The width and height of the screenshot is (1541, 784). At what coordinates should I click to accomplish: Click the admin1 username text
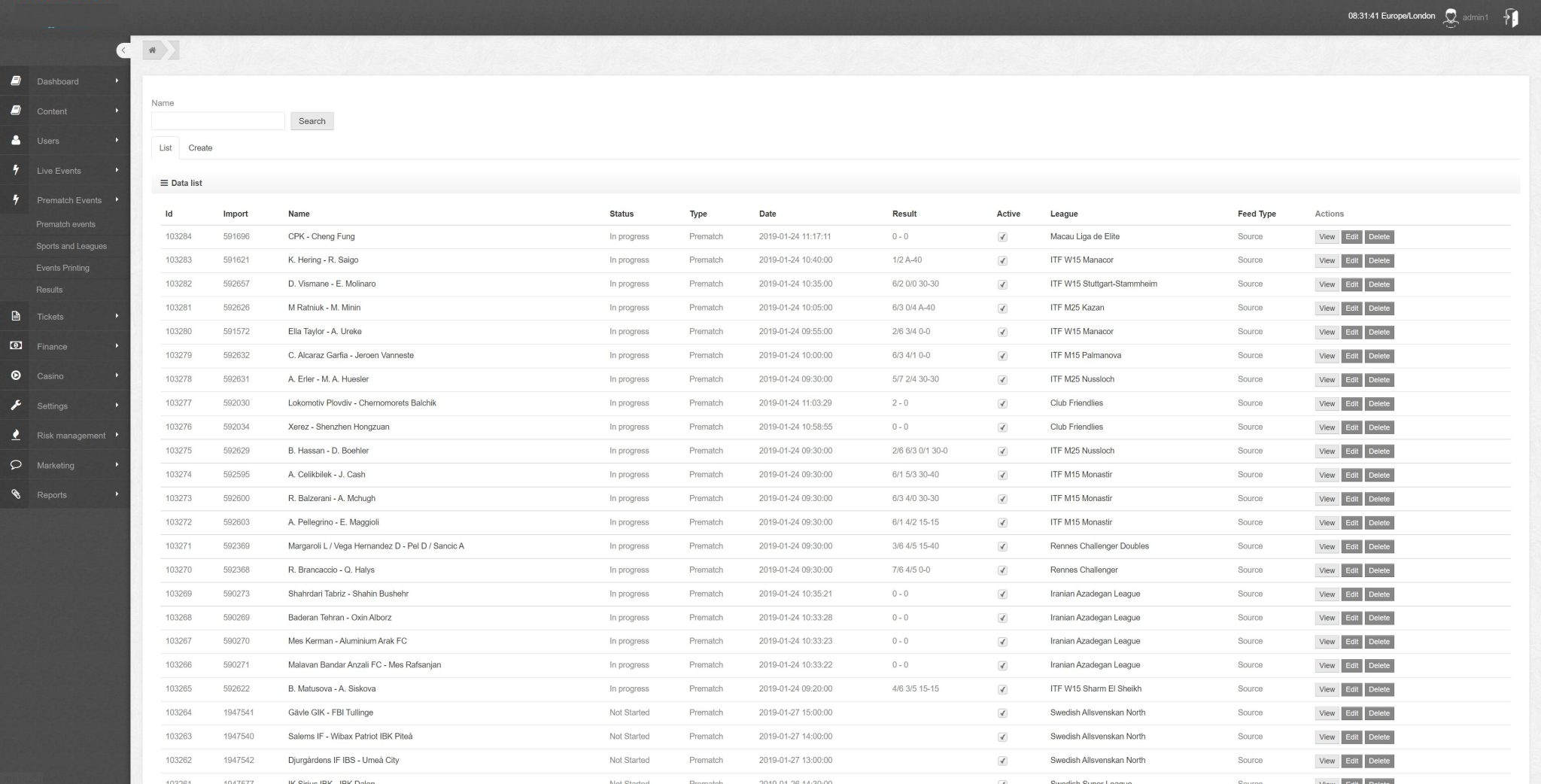1476,17
